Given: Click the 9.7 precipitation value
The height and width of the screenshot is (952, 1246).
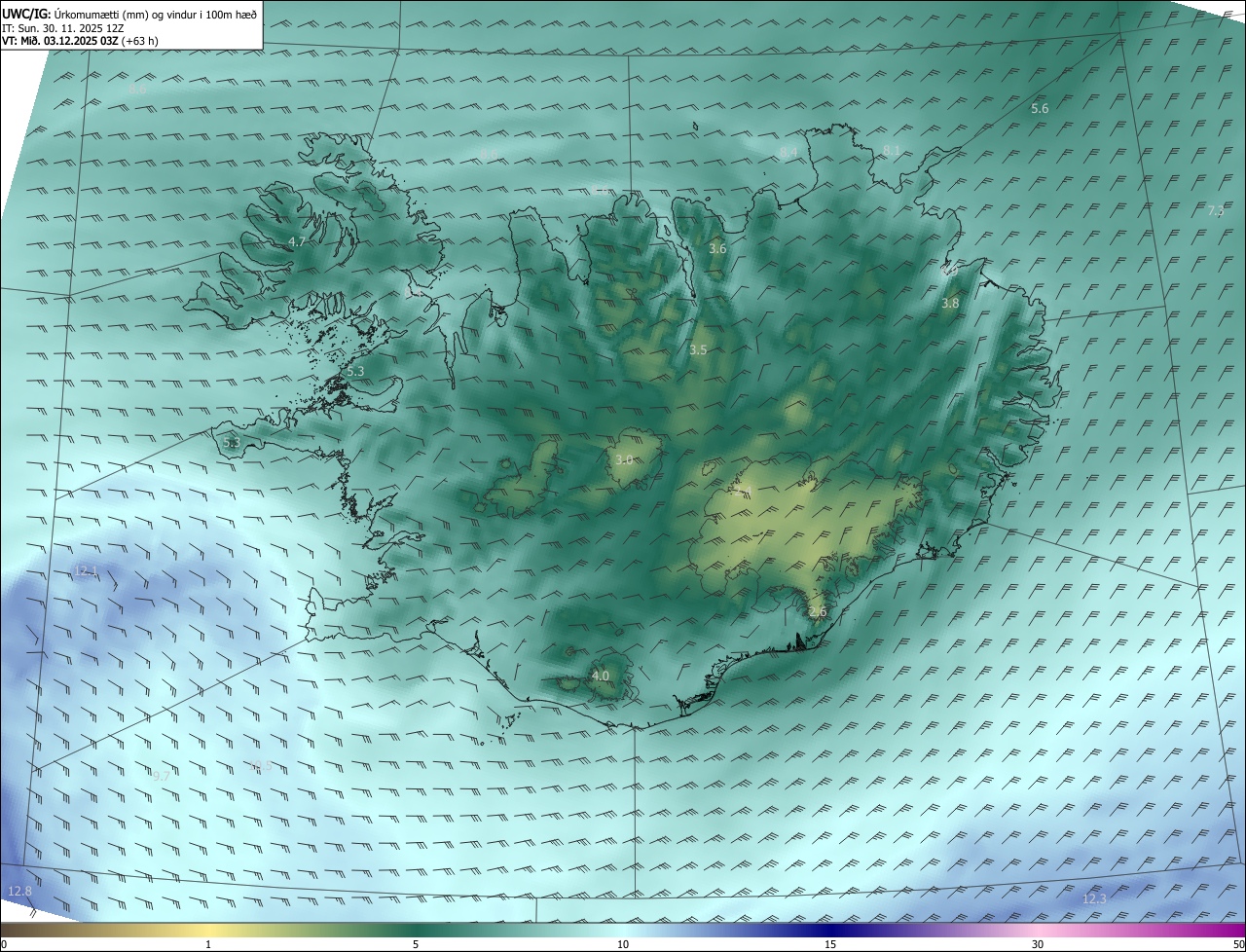Looking at the screenshot, I should [162, 777].
